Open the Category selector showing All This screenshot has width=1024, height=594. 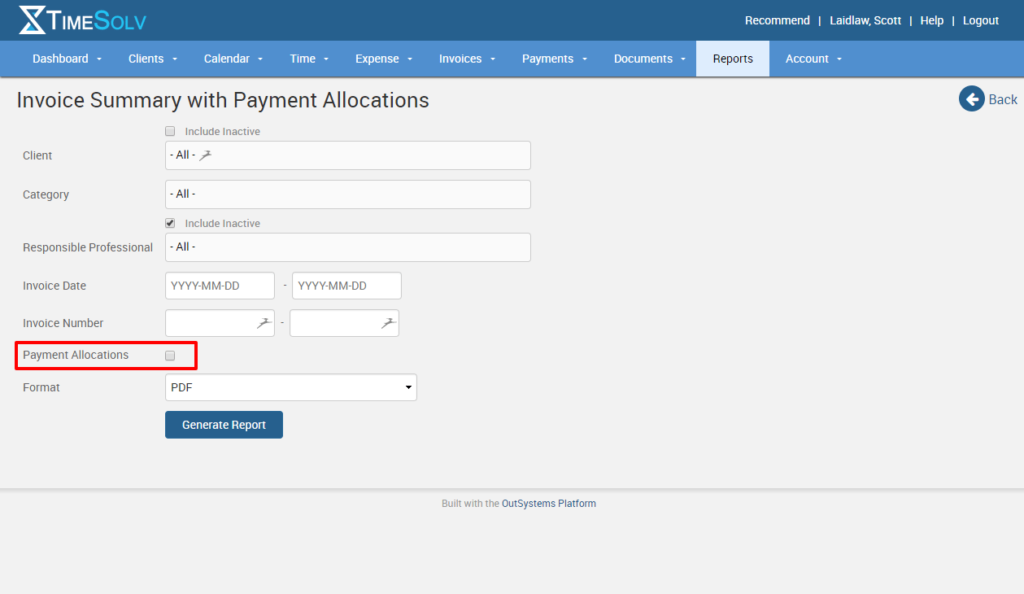[347, 194]
